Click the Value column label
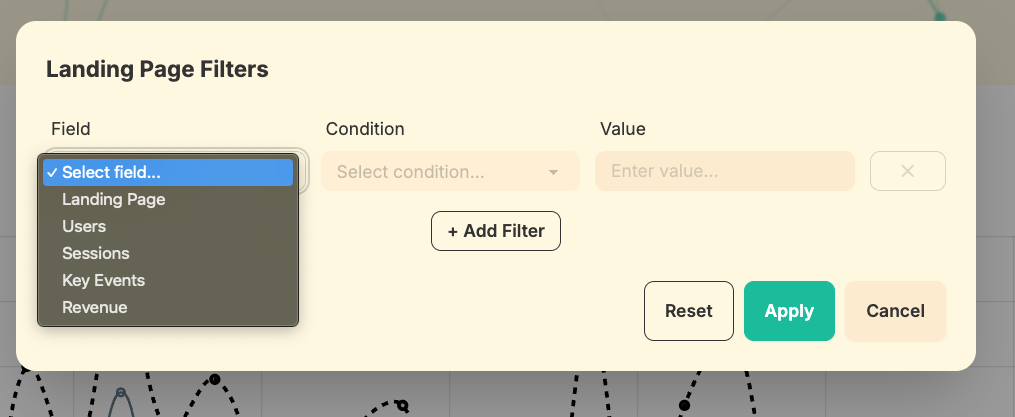This screenshot has height=417, width=1015. [x=622, y=129]
